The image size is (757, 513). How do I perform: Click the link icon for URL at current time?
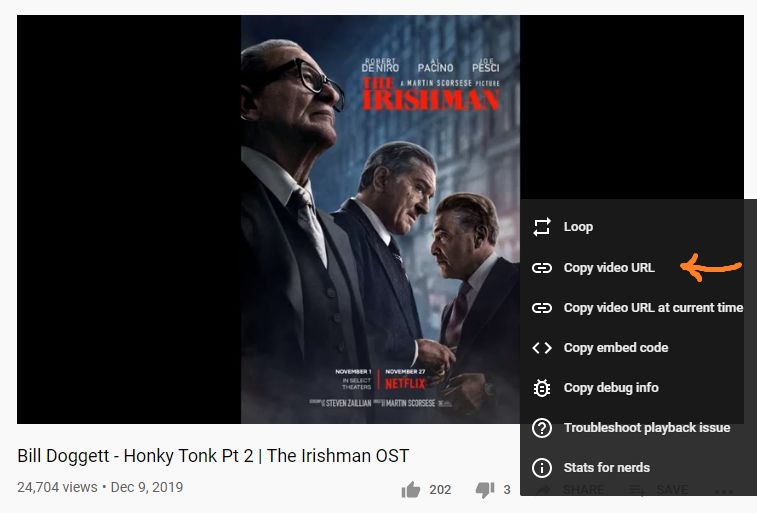(542, 308)
